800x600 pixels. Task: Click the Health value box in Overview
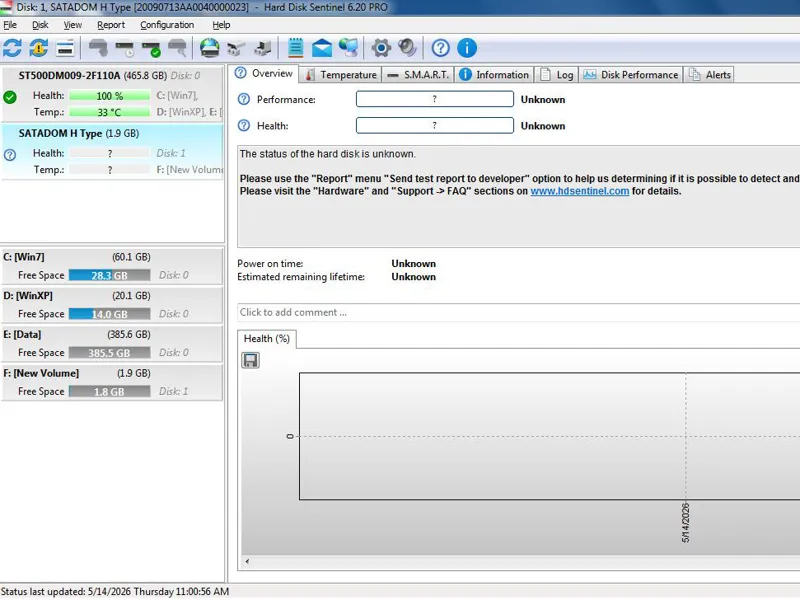point(435,126)
